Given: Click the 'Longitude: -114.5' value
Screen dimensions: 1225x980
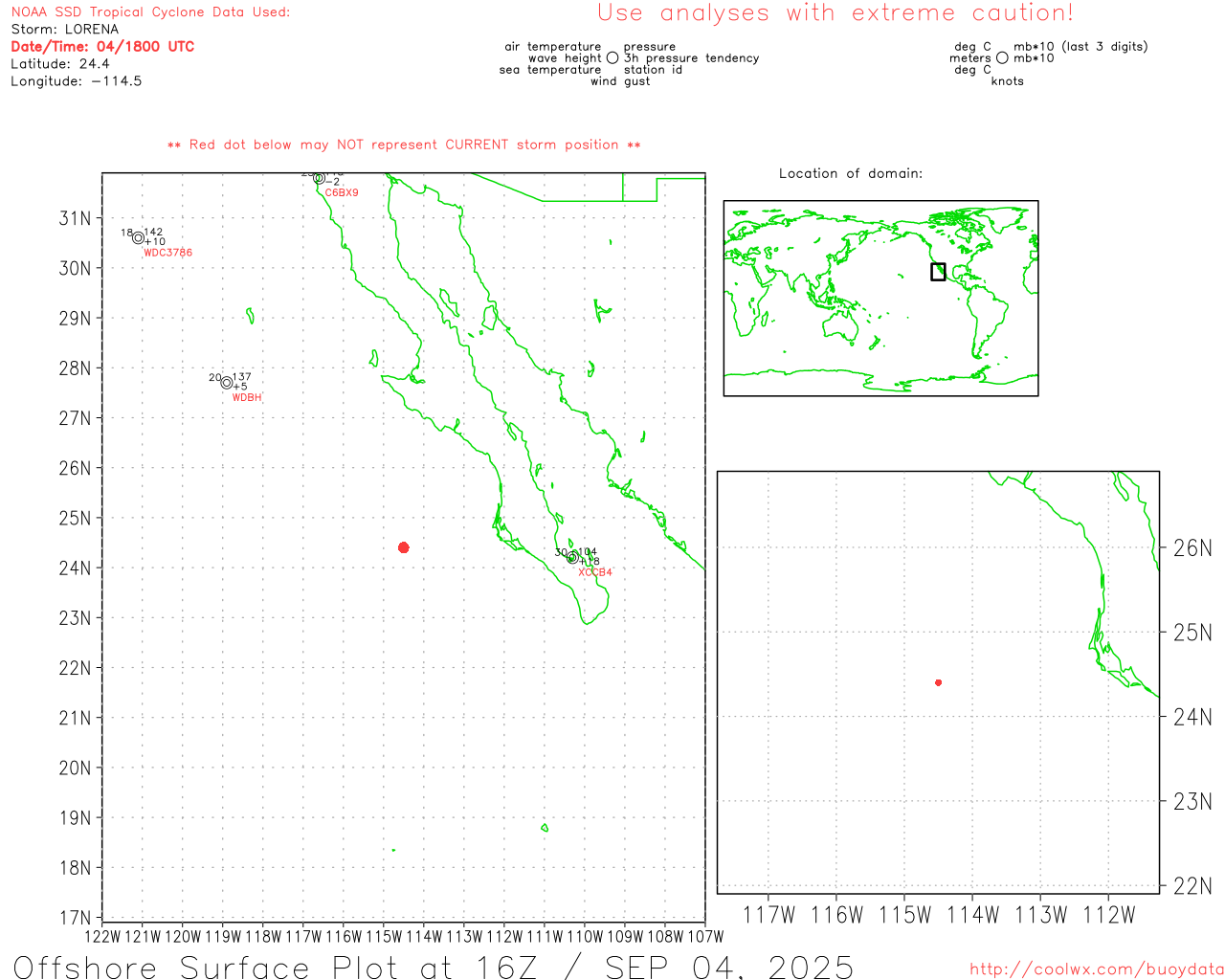Looking at the screenshot, I should 77,81.
